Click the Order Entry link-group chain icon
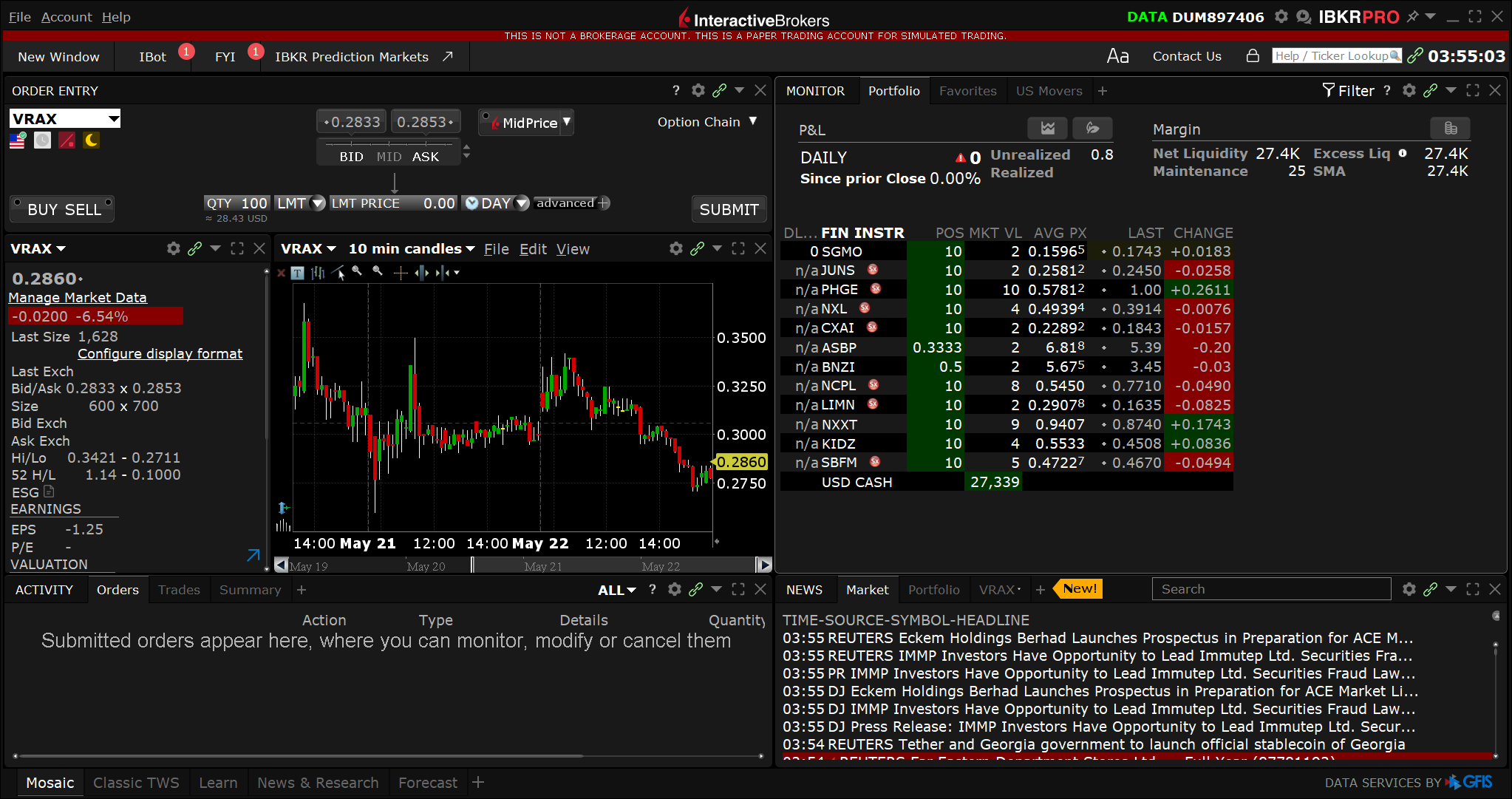This screenshot has width=1512, height=799. (x=719, y=90)
